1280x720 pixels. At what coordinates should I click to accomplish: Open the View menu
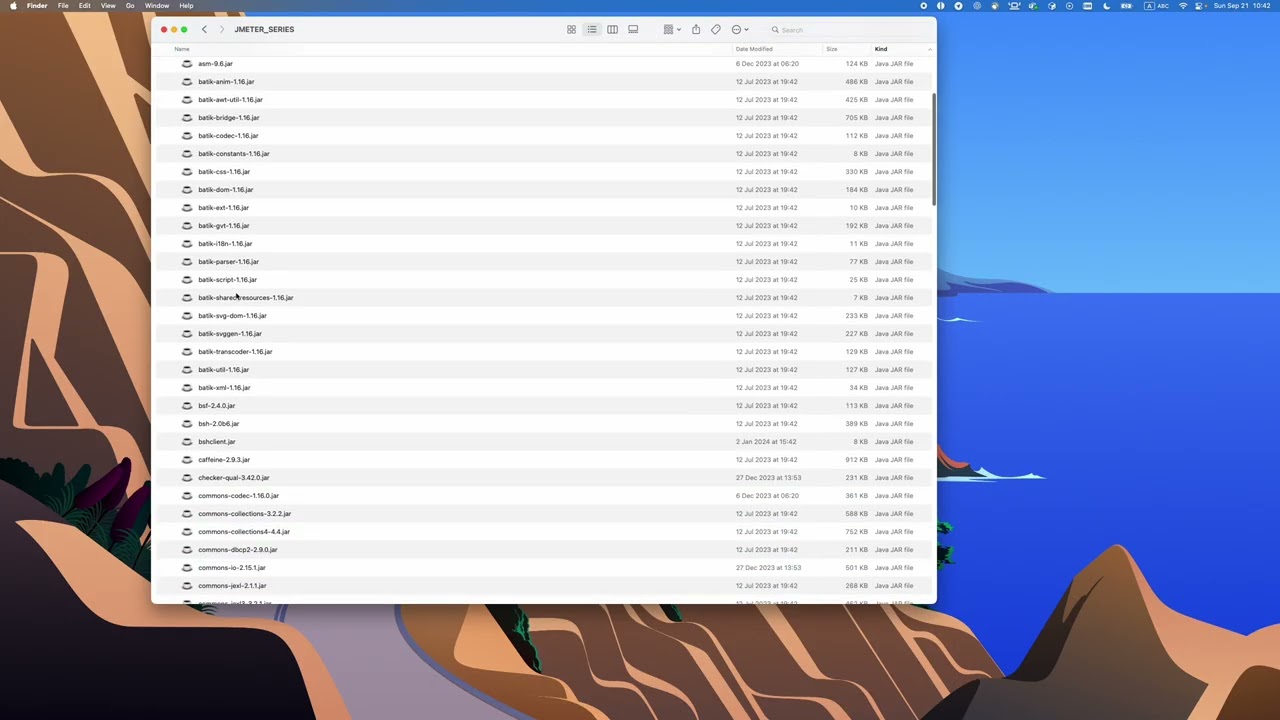108,6
